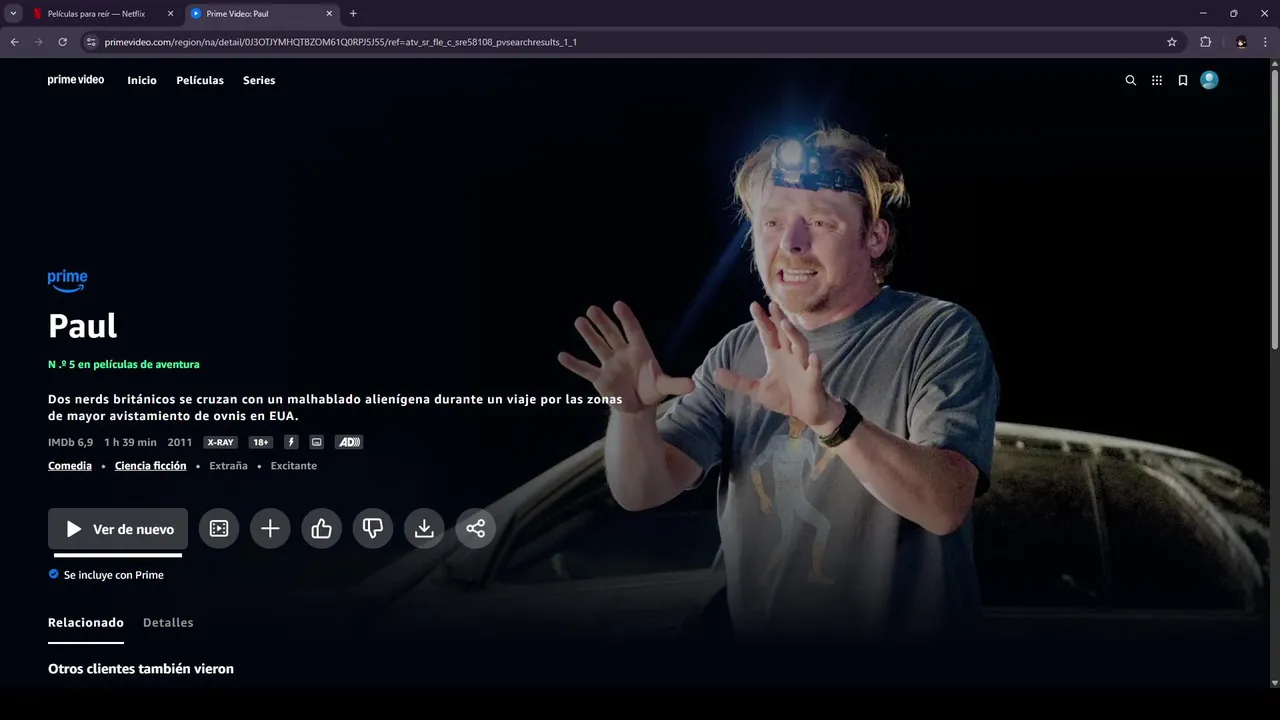This screenshot has height=720, width=1280.
Task: Click the AD audio description badge
Action: (348, 442)
